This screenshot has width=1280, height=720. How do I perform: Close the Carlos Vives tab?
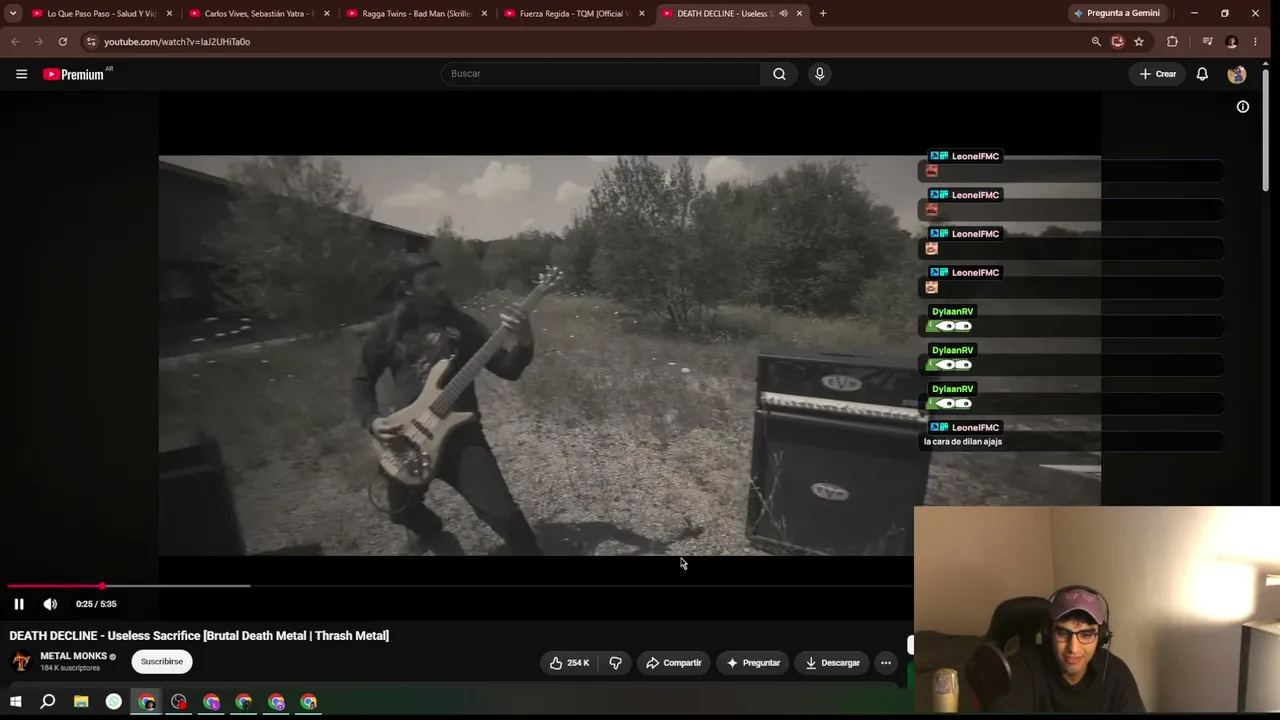(326, 14)
